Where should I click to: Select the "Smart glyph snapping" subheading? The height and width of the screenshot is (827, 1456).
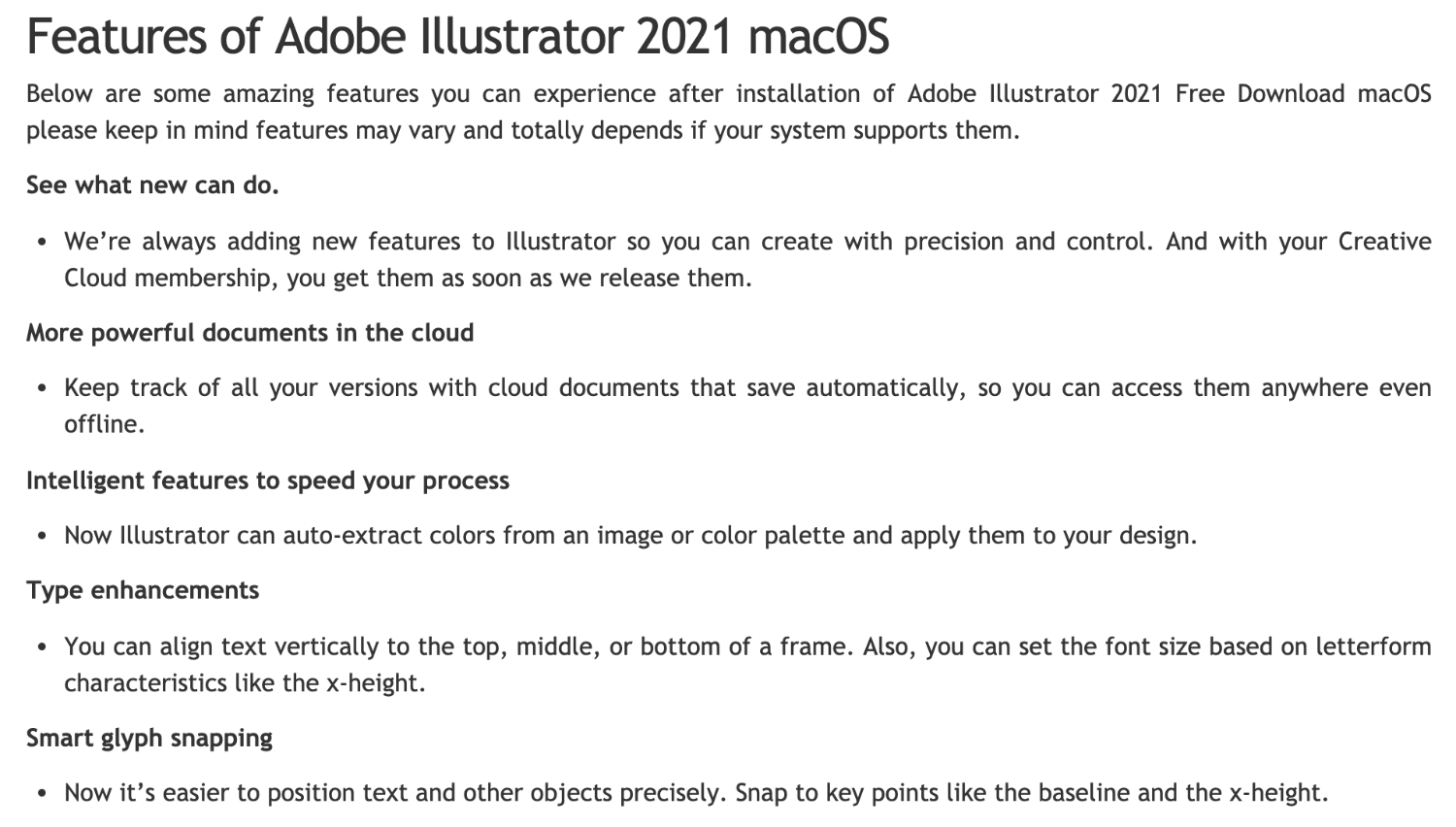[x=149, y=738]
